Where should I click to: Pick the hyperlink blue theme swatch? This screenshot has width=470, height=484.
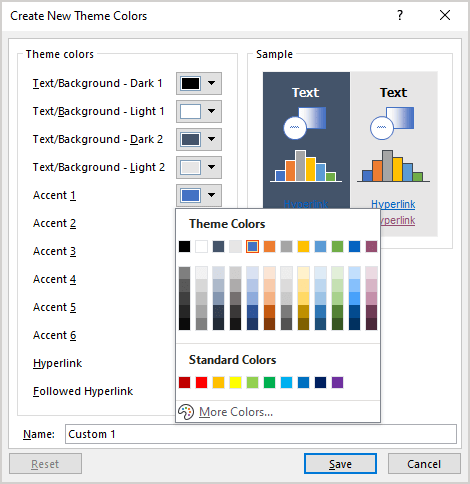[x=354, y=247]
